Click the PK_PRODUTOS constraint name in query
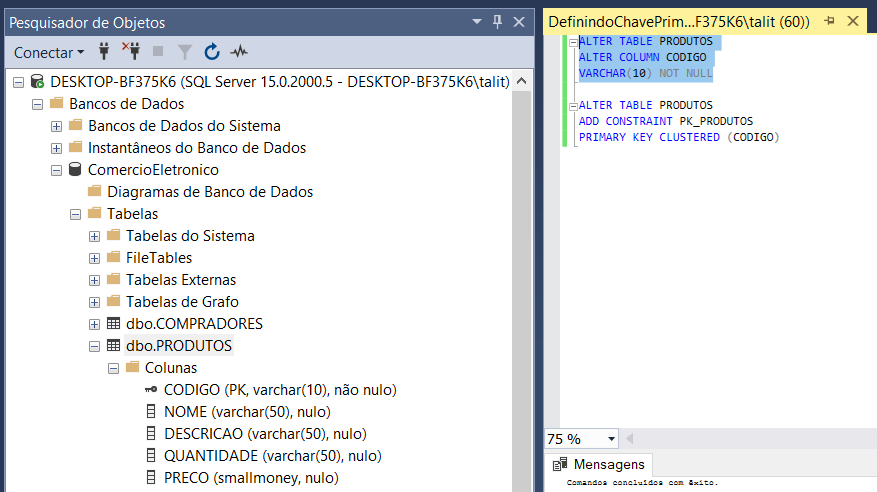 pos(716,121)
